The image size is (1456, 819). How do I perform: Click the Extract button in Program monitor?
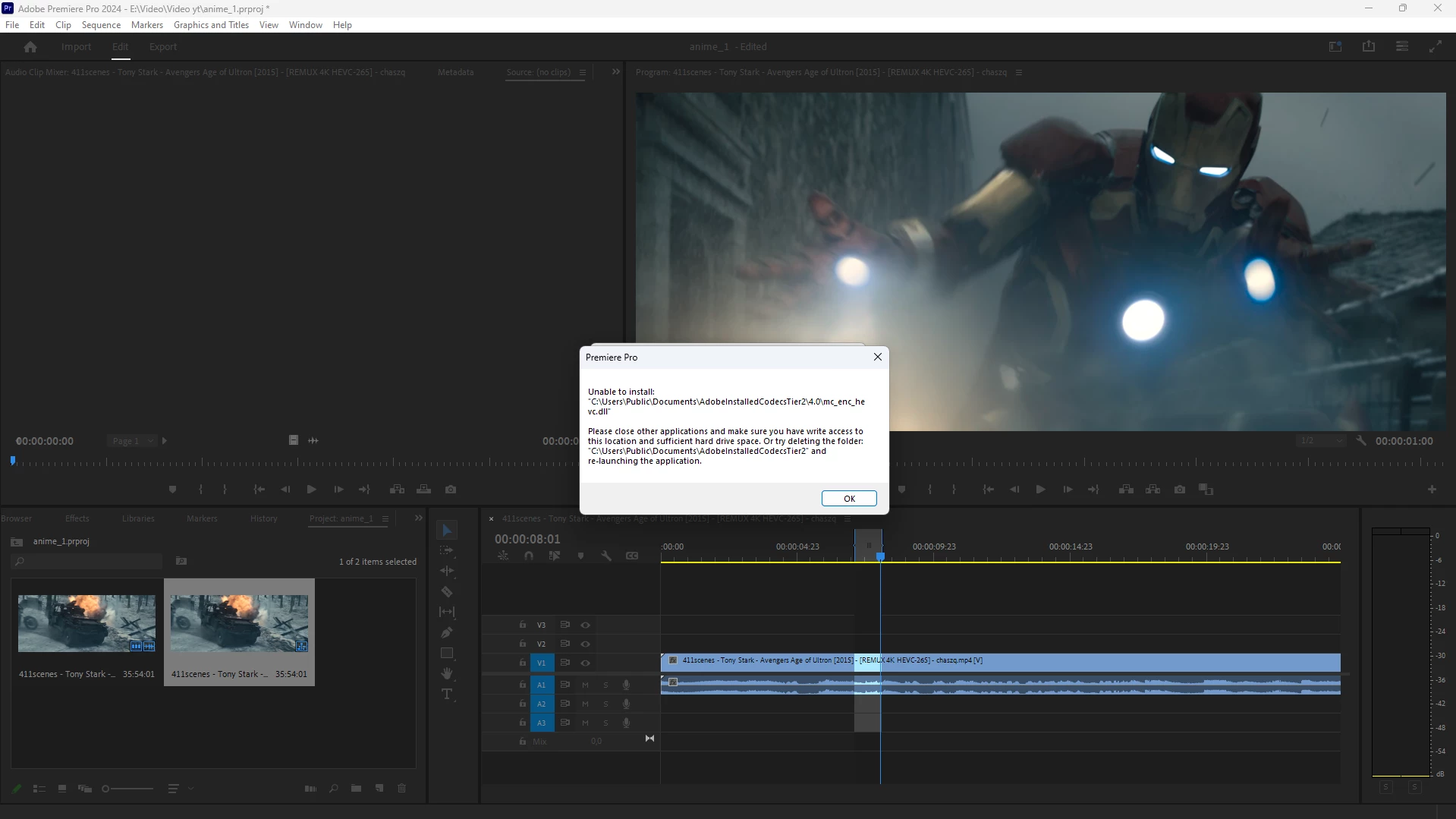point(1153,490)
